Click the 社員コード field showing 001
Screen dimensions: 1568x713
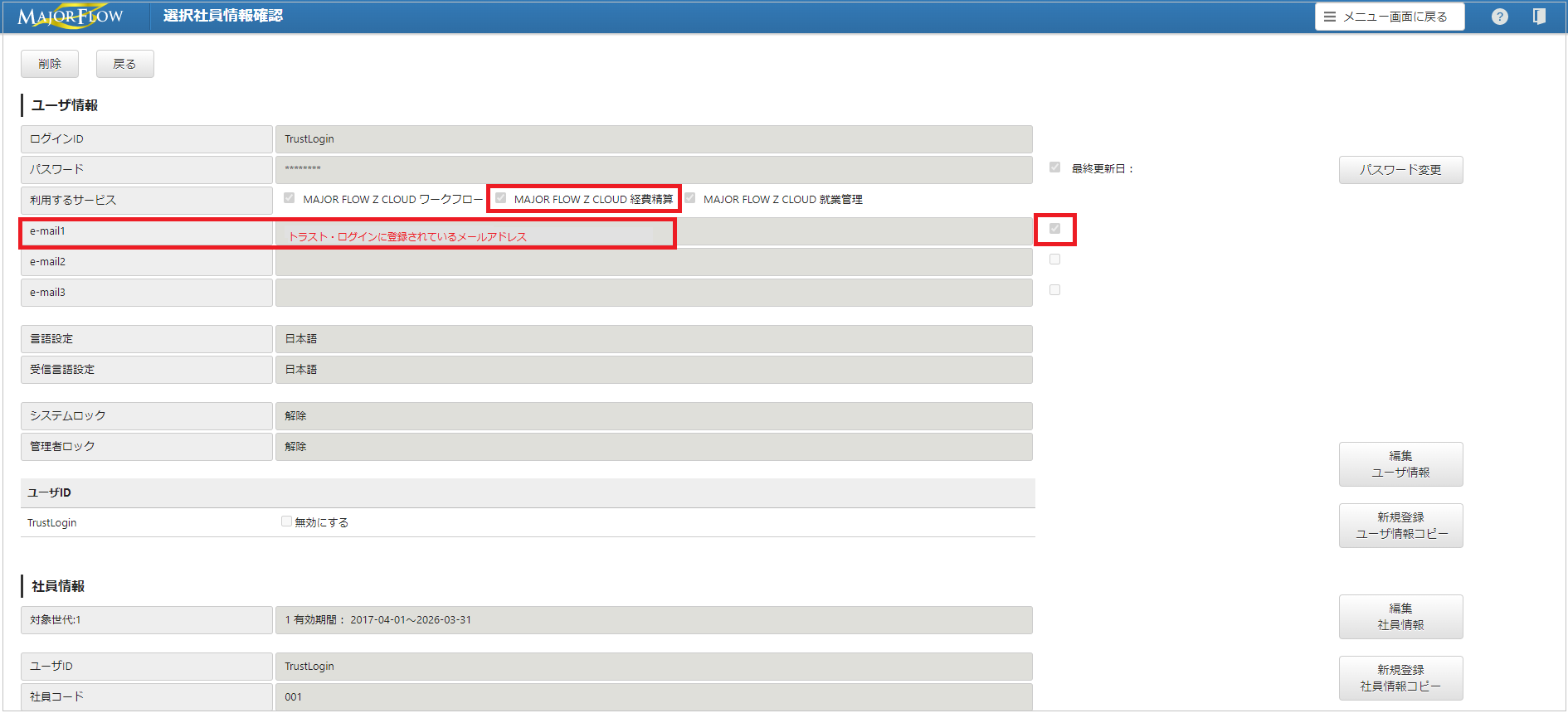click(x=654, y=697)
